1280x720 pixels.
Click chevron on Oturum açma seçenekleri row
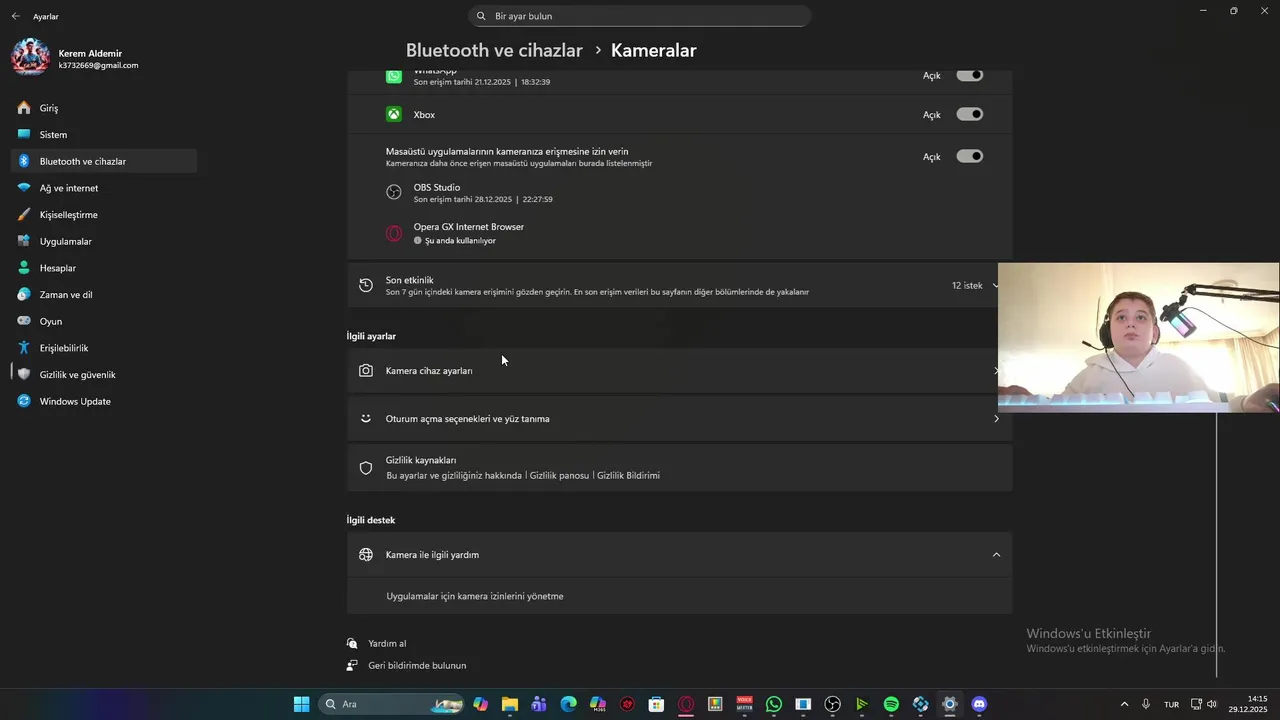(x=996, y=419)
